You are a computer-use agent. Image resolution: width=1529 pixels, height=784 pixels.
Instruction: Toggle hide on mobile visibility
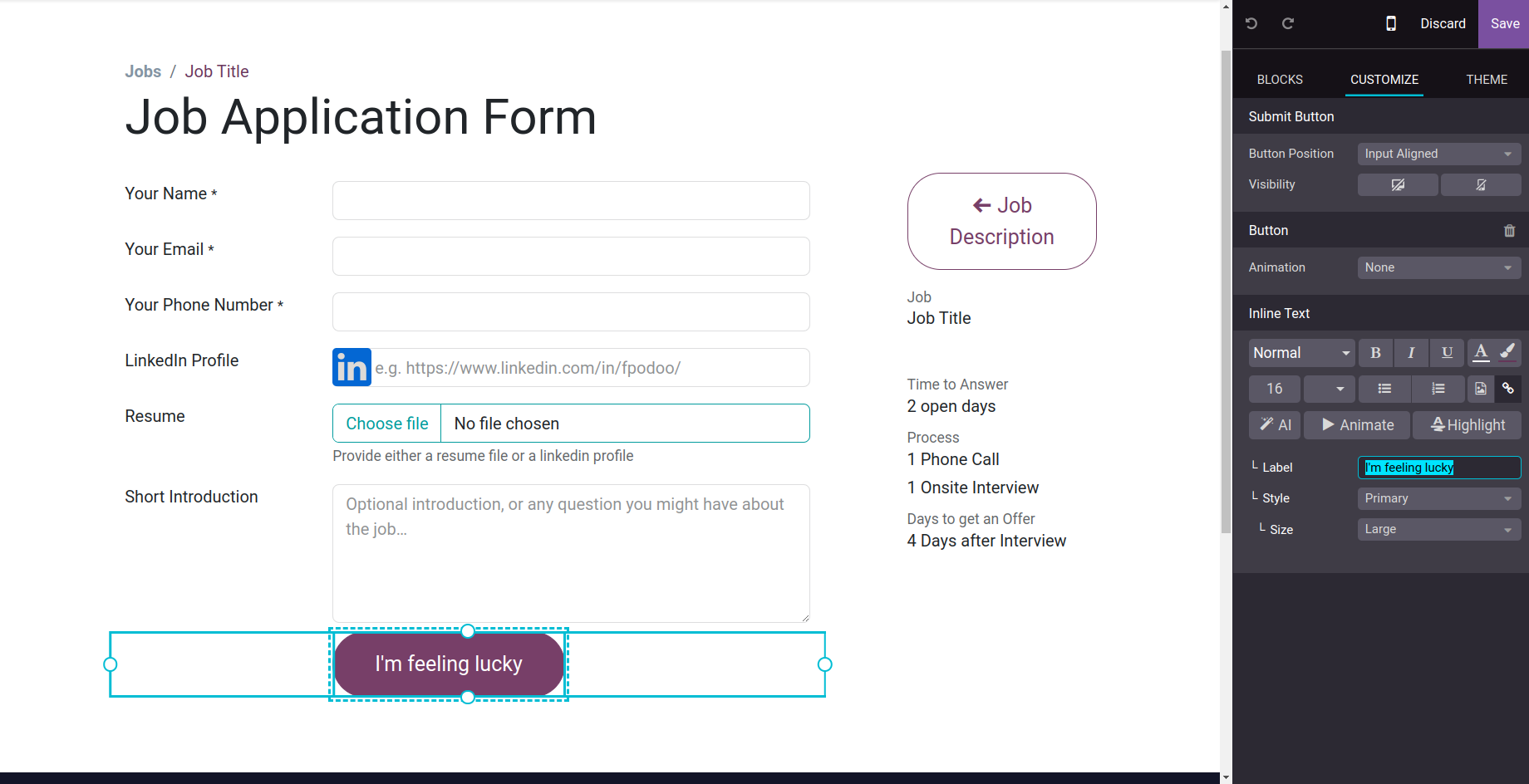coord(1481,185)
